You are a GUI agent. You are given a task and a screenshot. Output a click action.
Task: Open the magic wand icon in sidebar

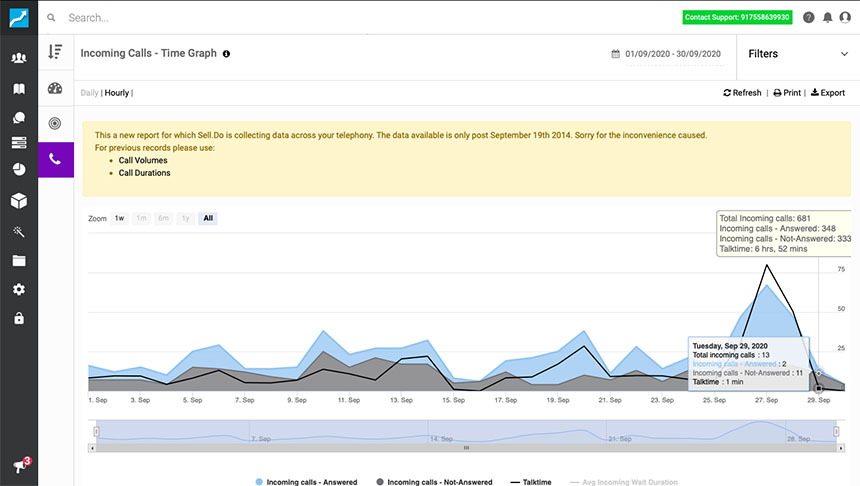click(x=19, y=232)
